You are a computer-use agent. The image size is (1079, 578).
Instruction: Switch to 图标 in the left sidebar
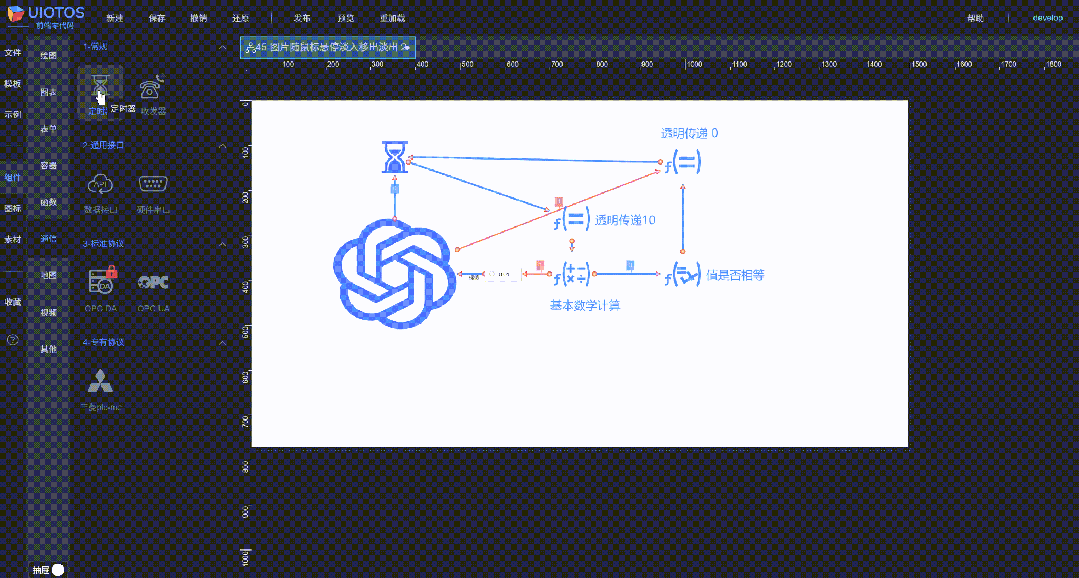point(12,208)
